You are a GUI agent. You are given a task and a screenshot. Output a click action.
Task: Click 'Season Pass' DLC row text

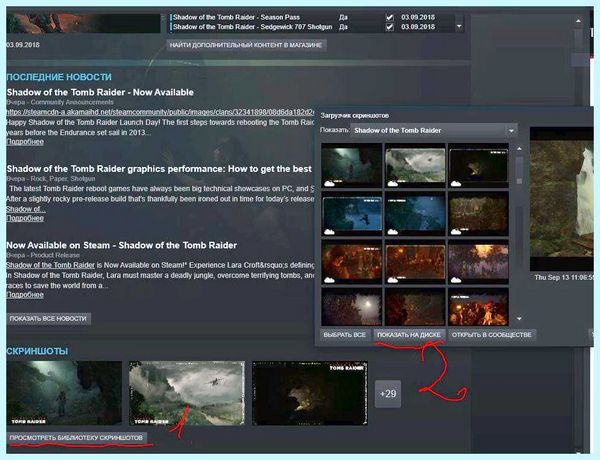(236, 17)
